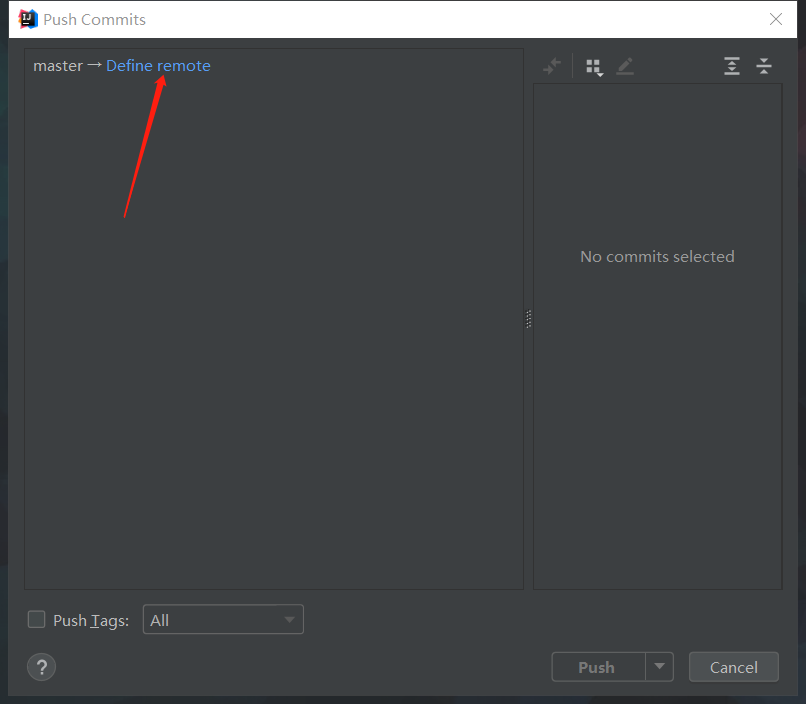Click the Expand All icon
This screenshot has height=704, width=806.
tap(732, 67)
